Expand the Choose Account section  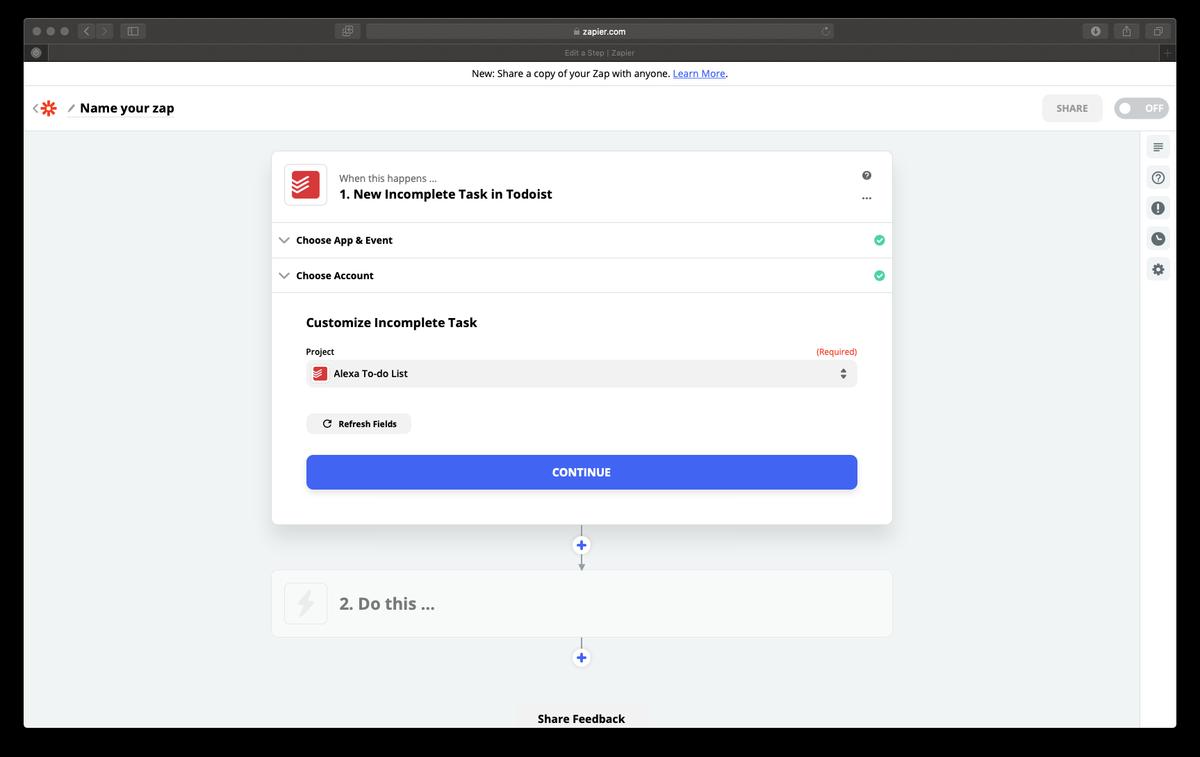pos(334,275)
